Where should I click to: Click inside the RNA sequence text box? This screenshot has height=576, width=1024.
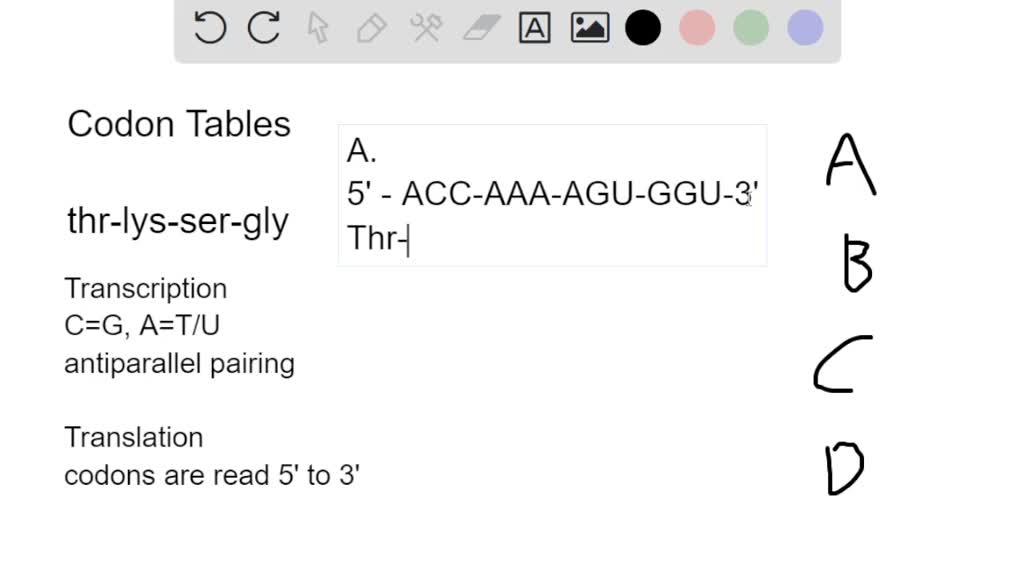coord(550,195)
